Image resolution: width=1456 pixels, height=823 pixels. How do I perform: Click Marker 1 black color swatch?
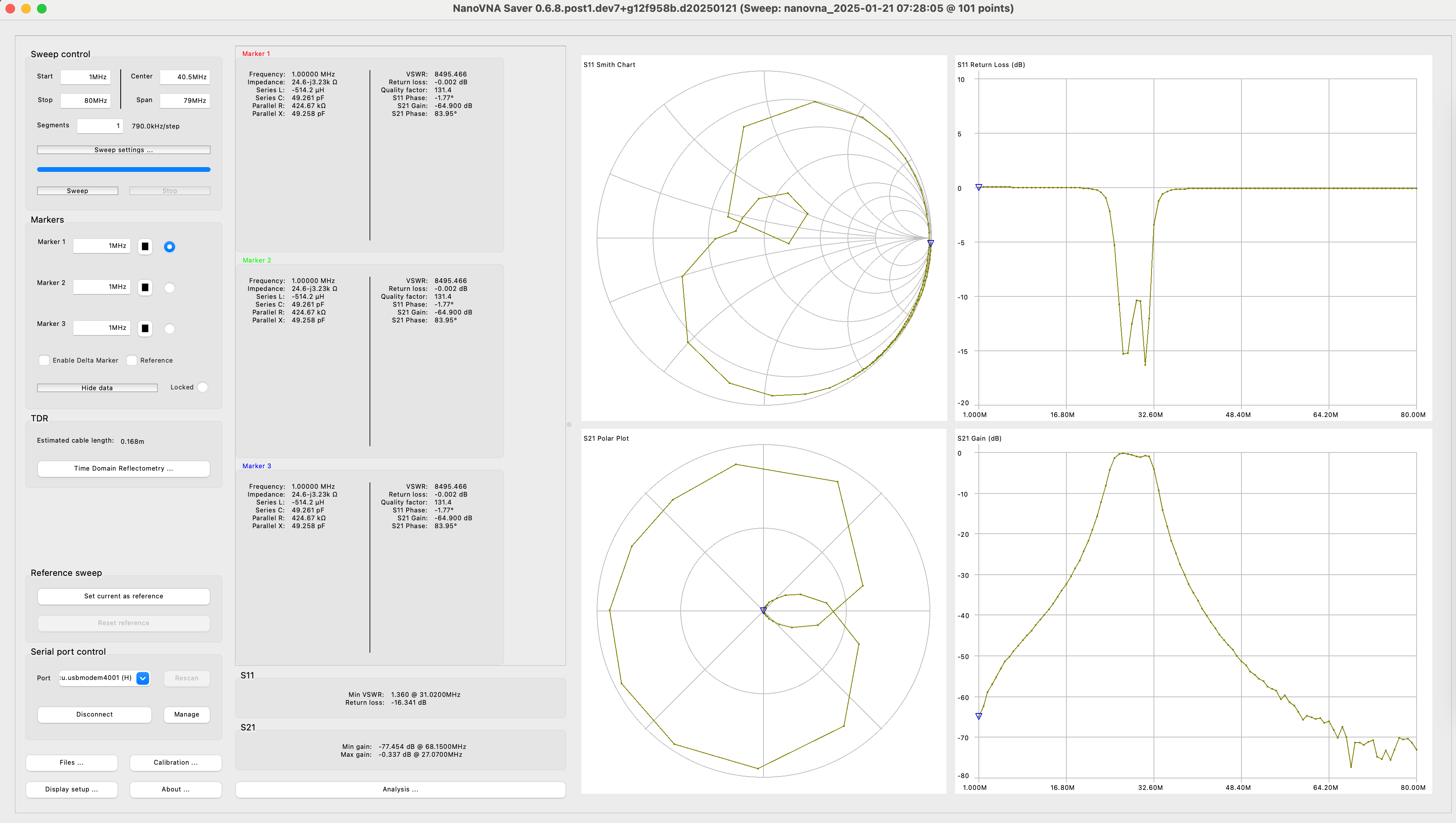tap(145, 246)
